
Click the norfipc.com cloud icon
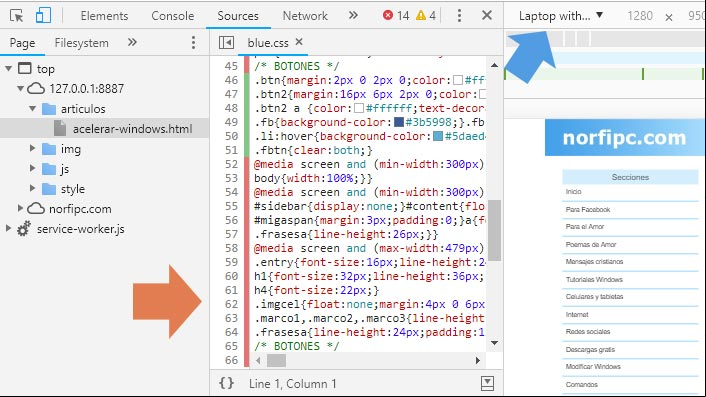coord(36,208)
